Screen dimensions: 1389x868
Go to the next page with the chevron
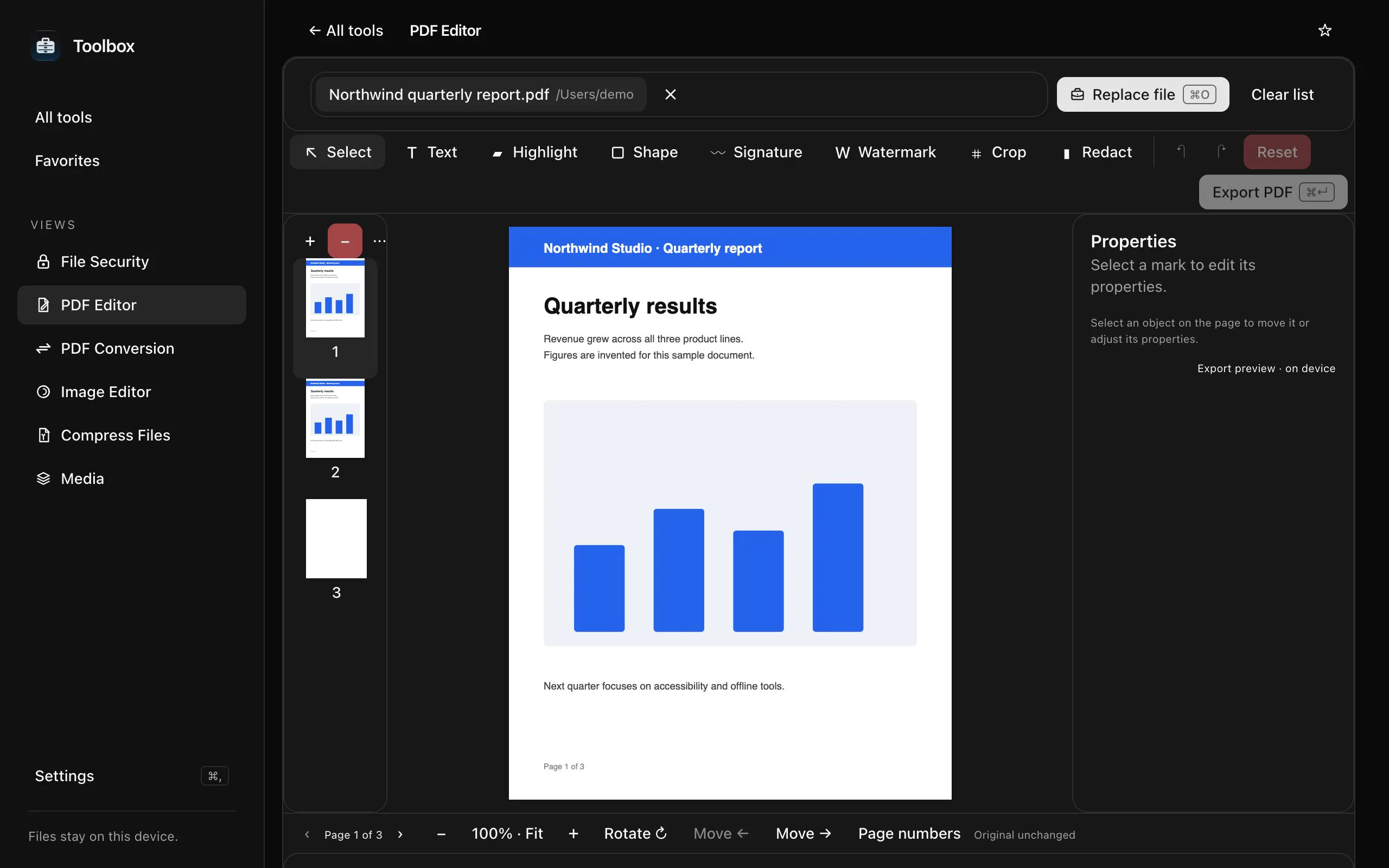coord(400,834)
